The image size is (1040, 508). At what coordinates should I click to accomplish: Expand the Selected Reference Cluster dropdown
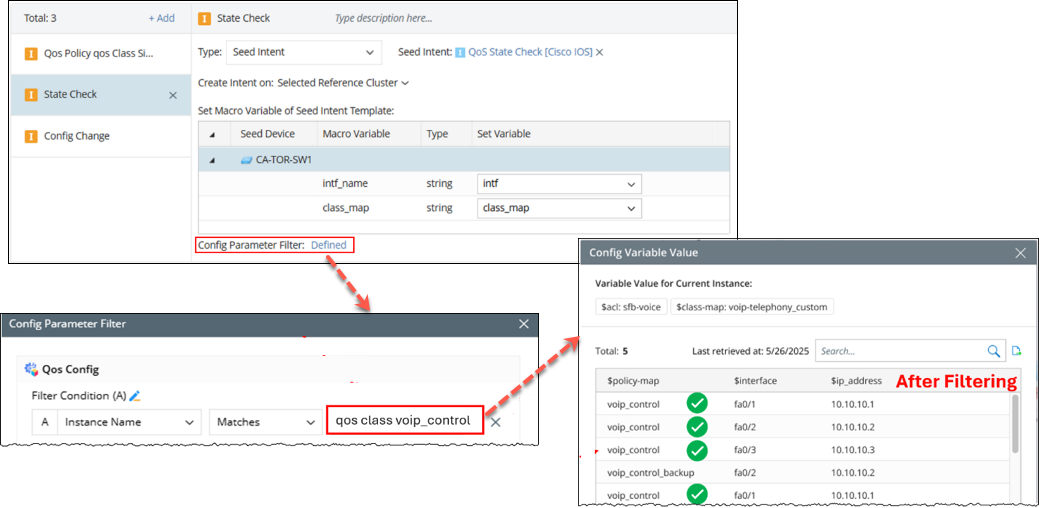[343, 83]
